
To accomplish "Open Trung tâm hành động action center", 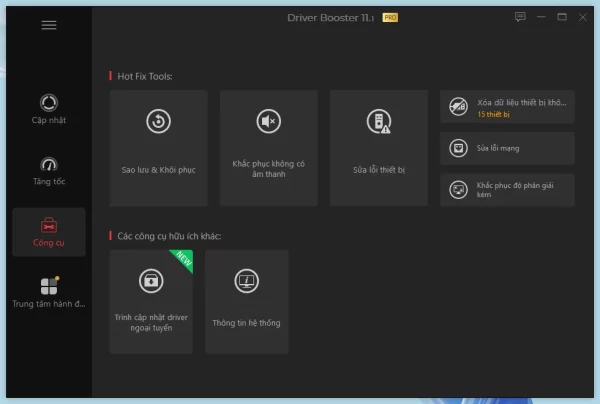I will pos(49,292).
